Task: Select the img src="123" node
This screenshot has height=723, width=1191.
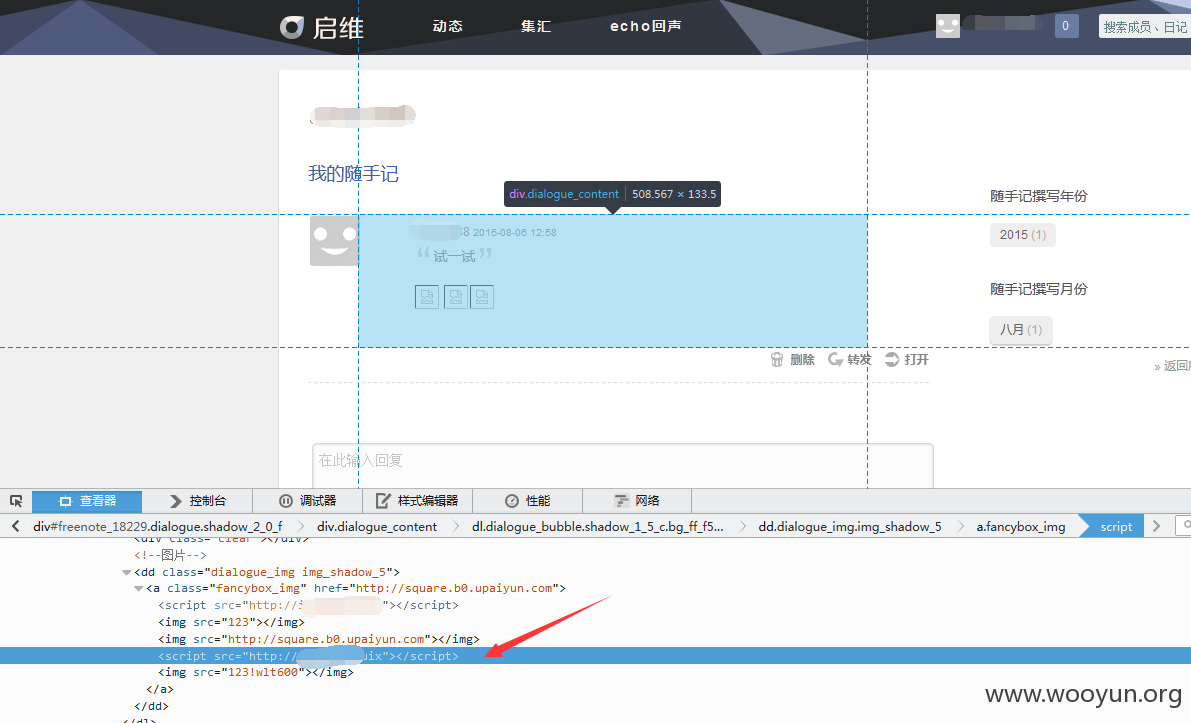Action: point(231,622)
